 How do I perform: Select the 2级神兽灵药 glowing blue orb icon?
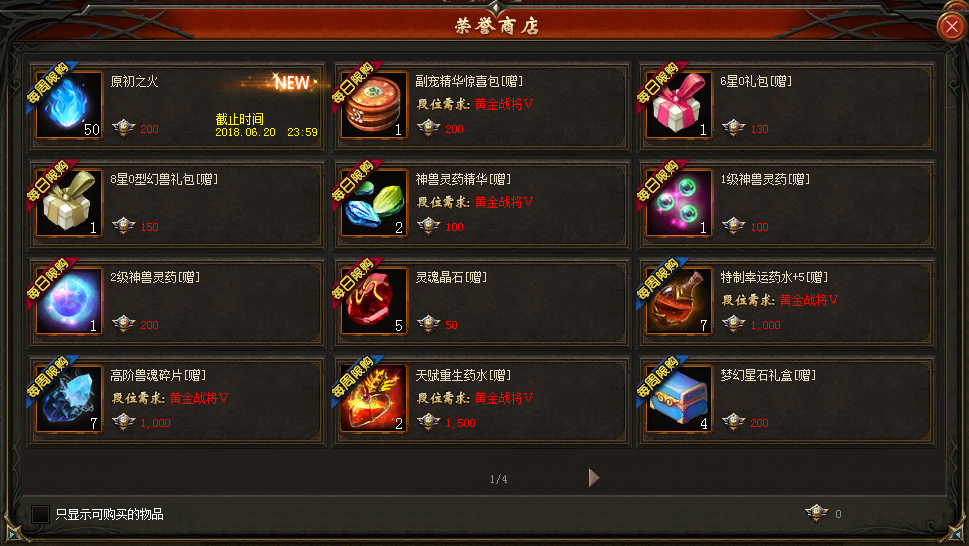(x=69, y=301)
